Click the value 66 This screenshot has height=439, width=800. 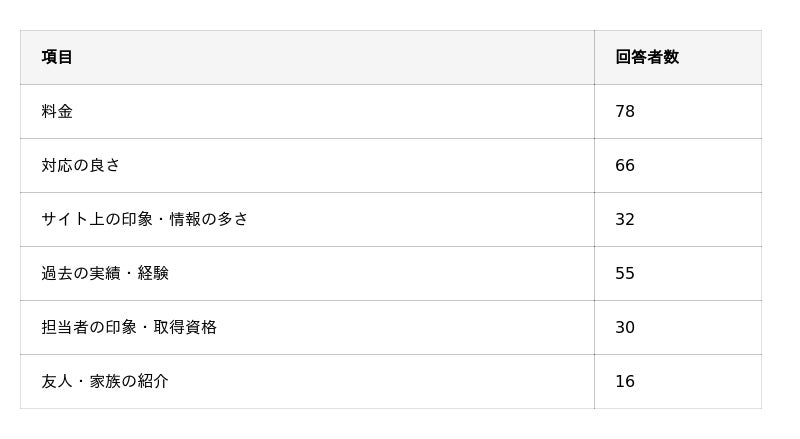[x=625, y=165]
